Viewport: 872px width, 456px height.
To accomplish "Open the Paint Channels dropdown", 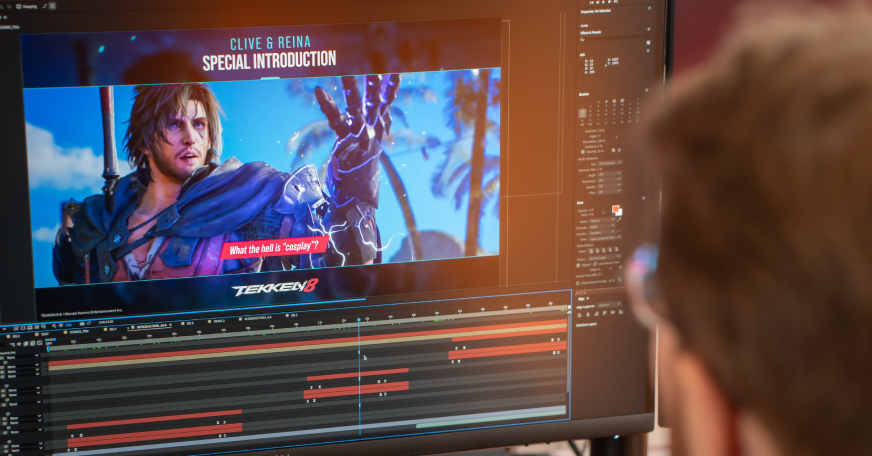I will click(602, 227).
